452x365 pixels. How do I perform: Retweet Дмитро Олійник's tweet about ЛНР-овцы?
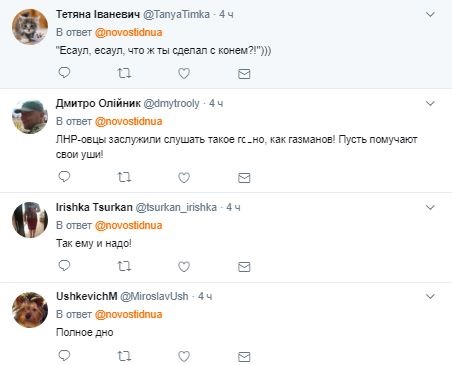pos(124,177)
